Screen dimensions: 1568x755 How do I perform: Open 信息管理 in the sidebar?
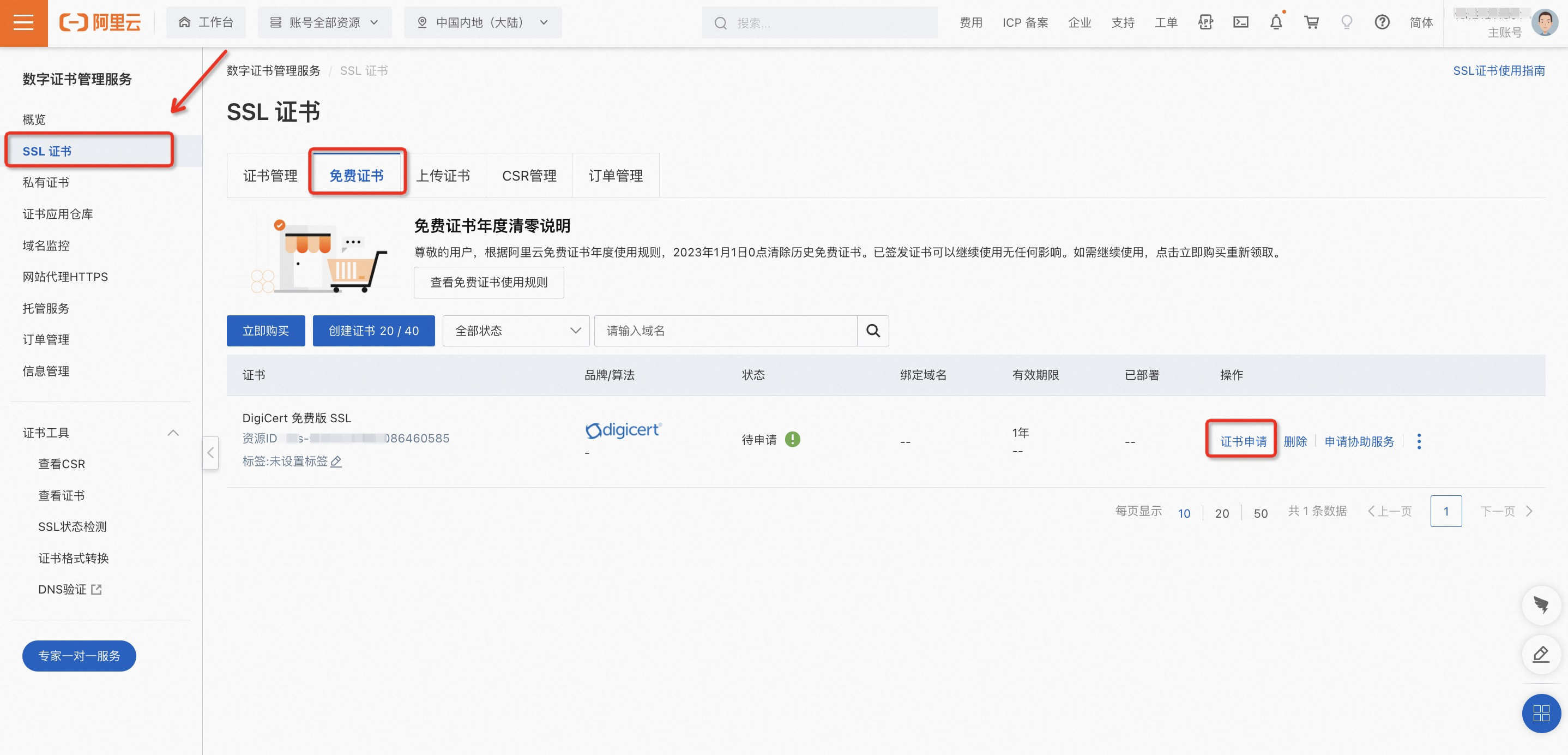coord(46,371)
